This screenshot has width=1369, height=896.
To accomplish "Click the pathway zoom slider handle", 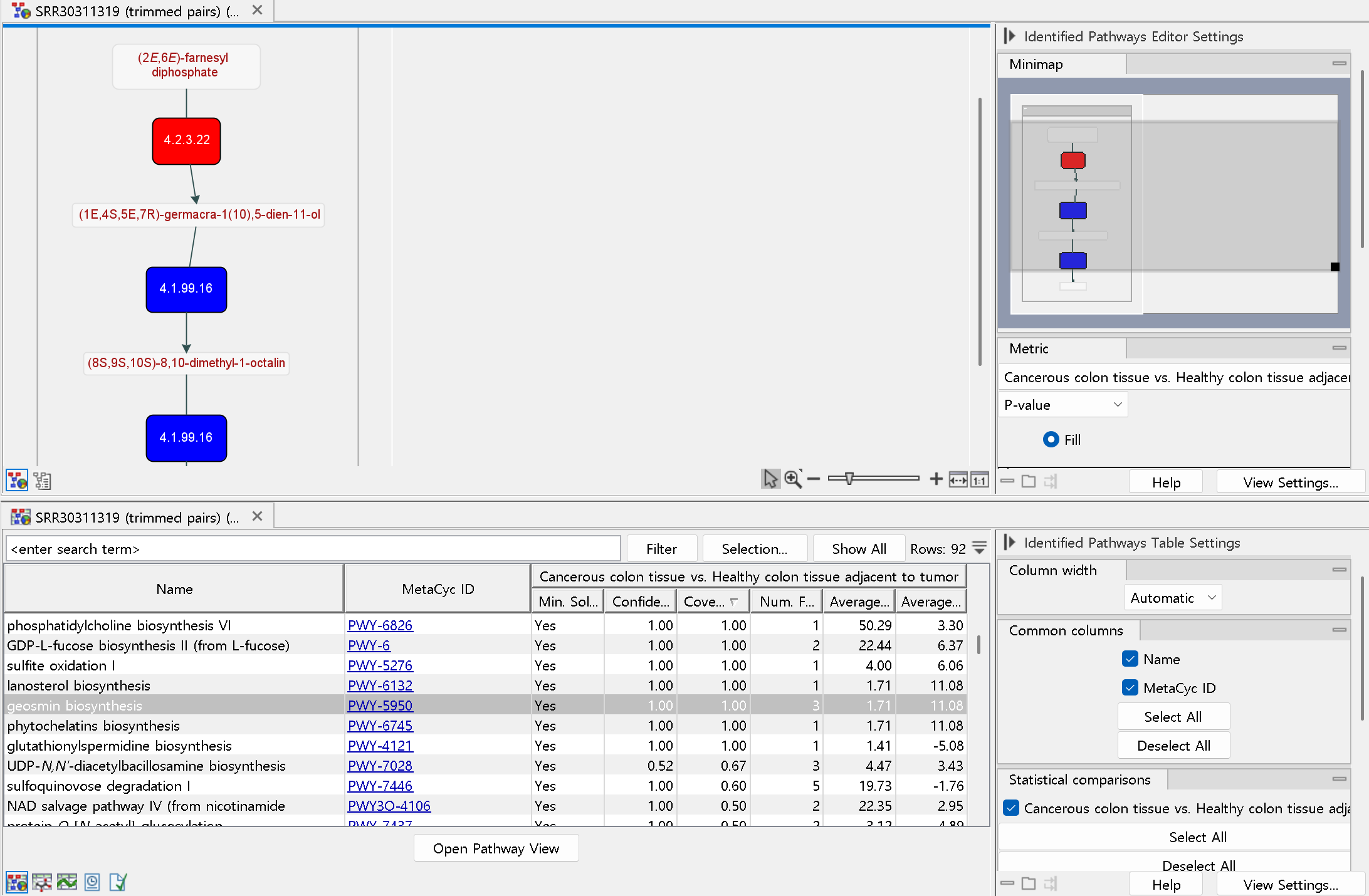I will pos(849,479).
